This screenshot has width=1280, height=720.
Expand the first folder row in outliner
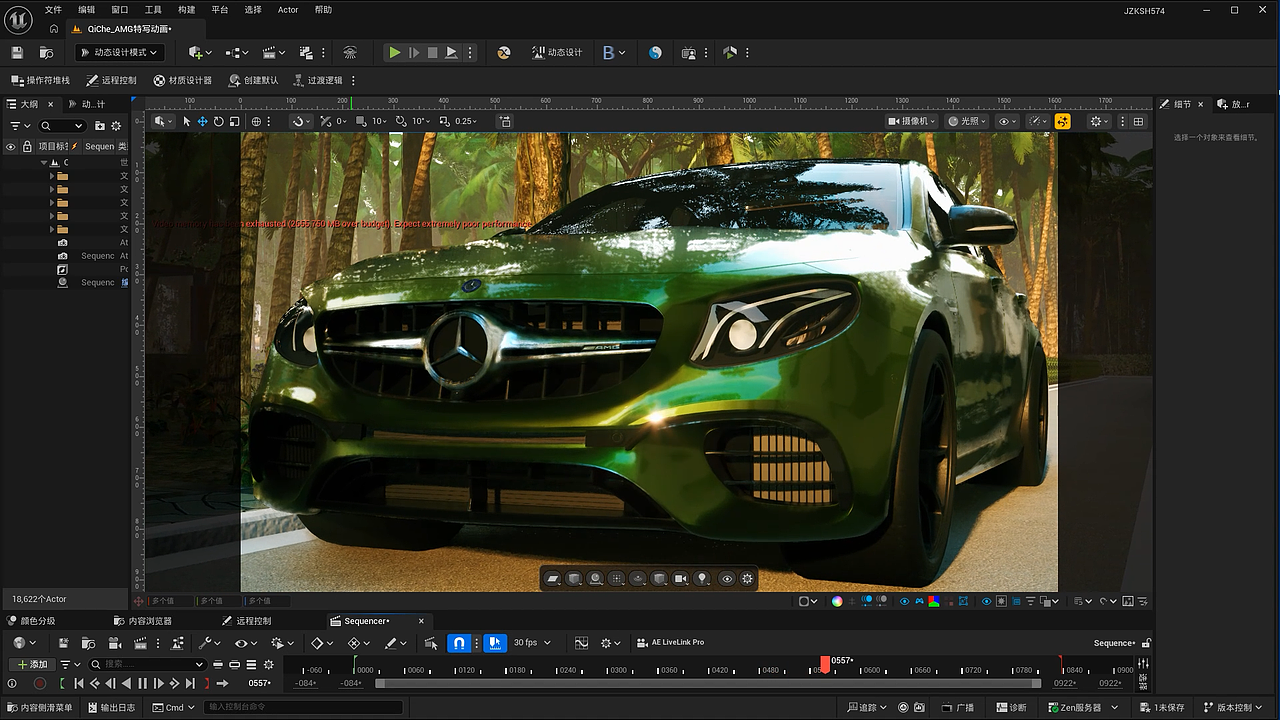(x=52, y=176)
